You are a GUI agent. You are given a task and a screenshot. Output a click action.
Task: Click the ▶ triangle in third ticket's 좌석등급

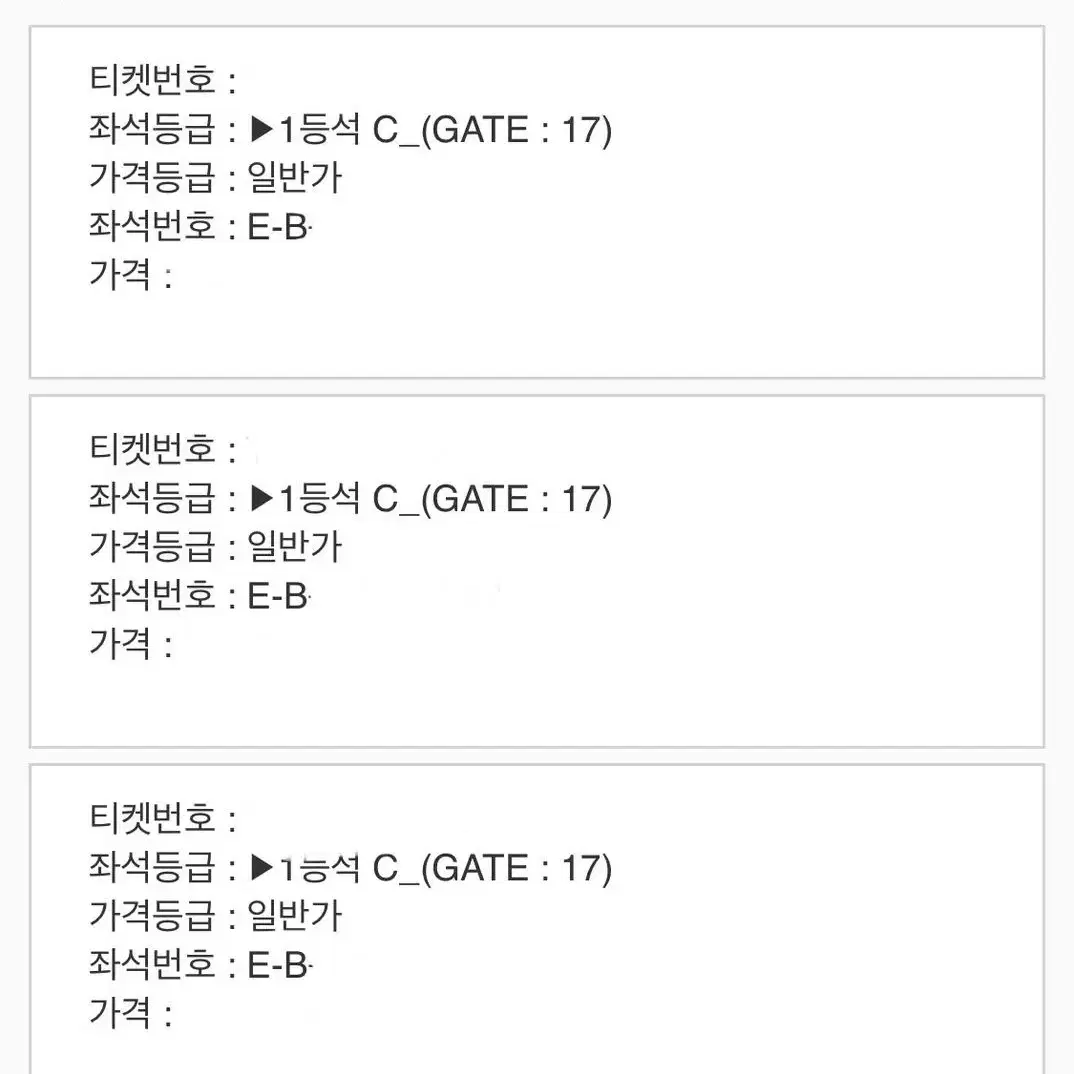[x=262, y=868]
